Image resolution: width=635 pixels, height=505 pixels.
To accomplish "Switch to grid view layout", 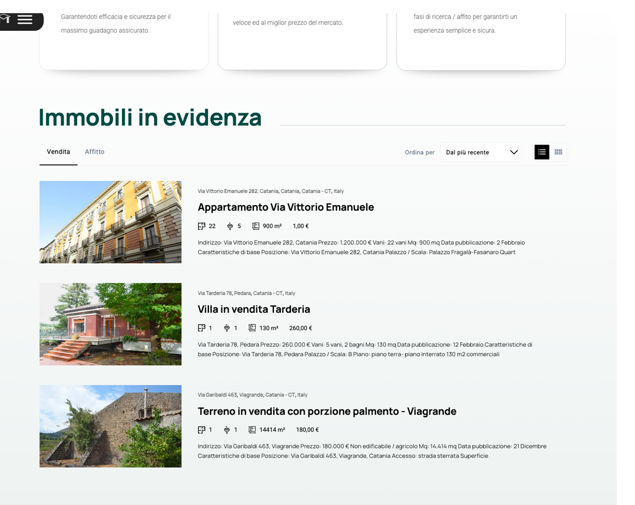I will (558, 152).
